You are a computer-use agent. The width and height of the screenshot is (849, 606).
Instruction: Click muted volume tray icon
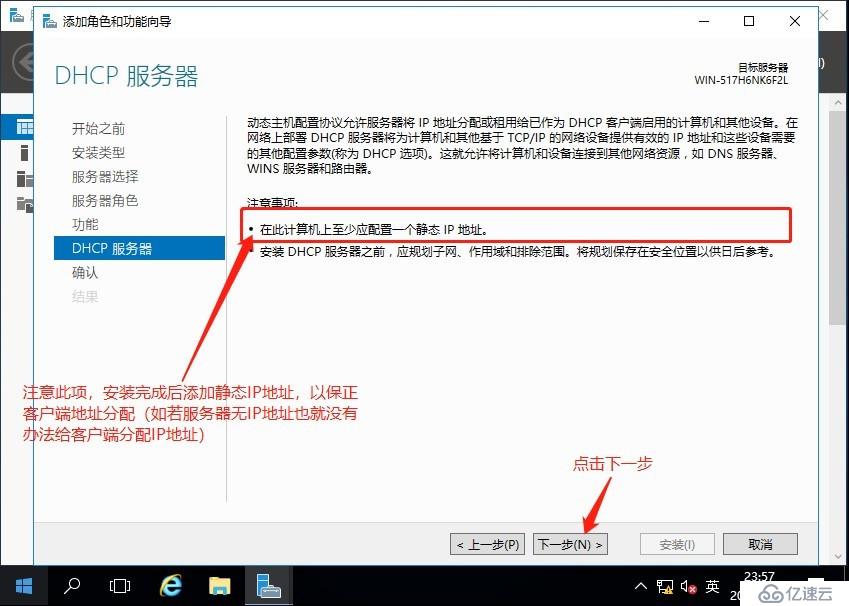[688, 586]
